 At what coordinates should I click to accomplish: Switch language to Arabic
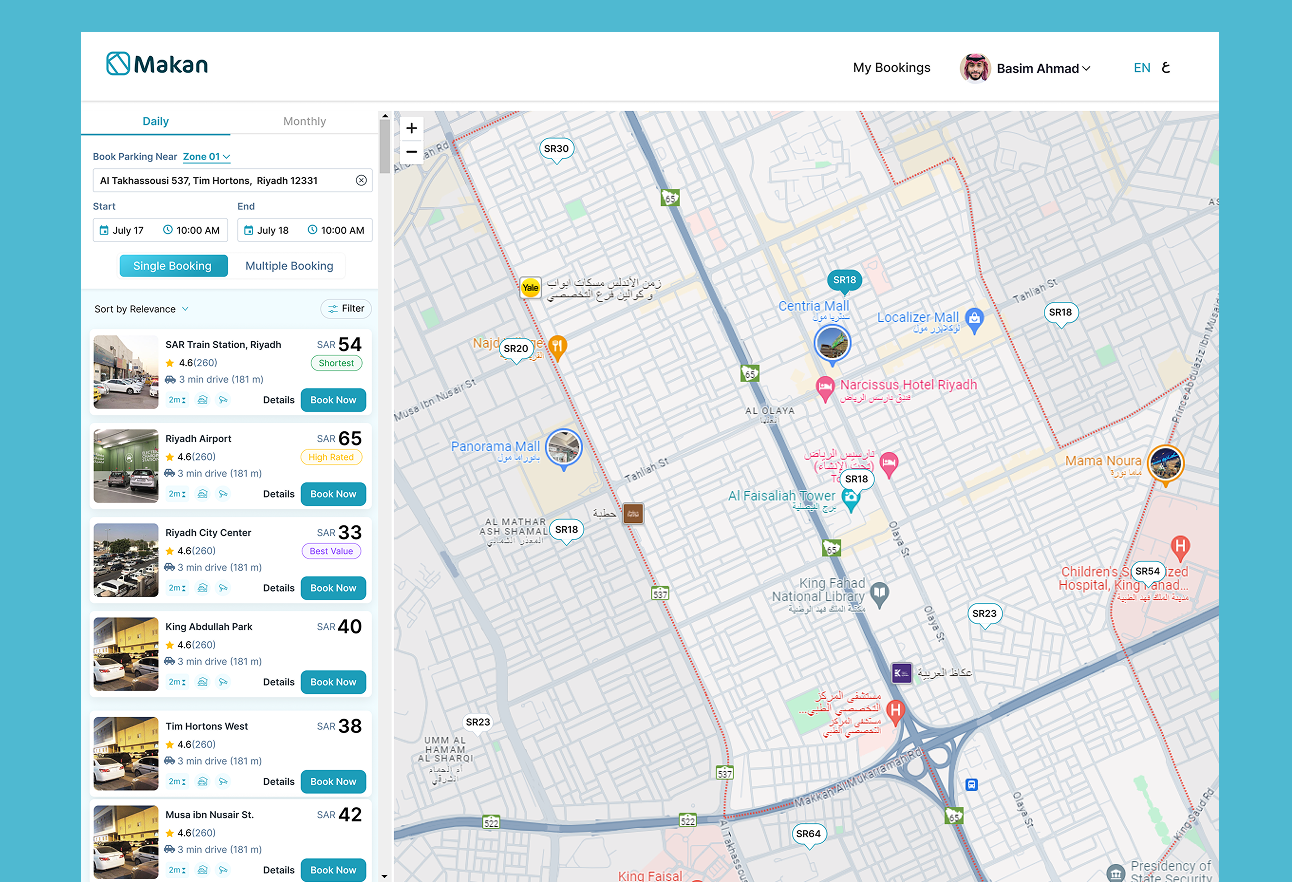[x=1165, y=68]
